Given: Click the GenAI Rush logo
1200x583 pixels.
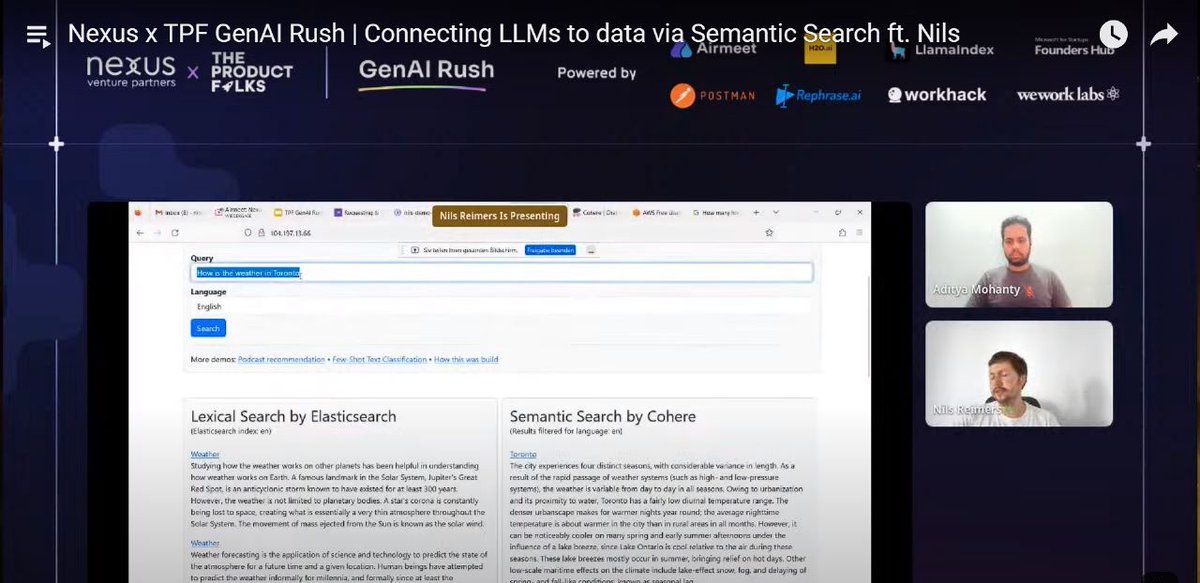Looking at the screenshot, I should click(427, 73).
